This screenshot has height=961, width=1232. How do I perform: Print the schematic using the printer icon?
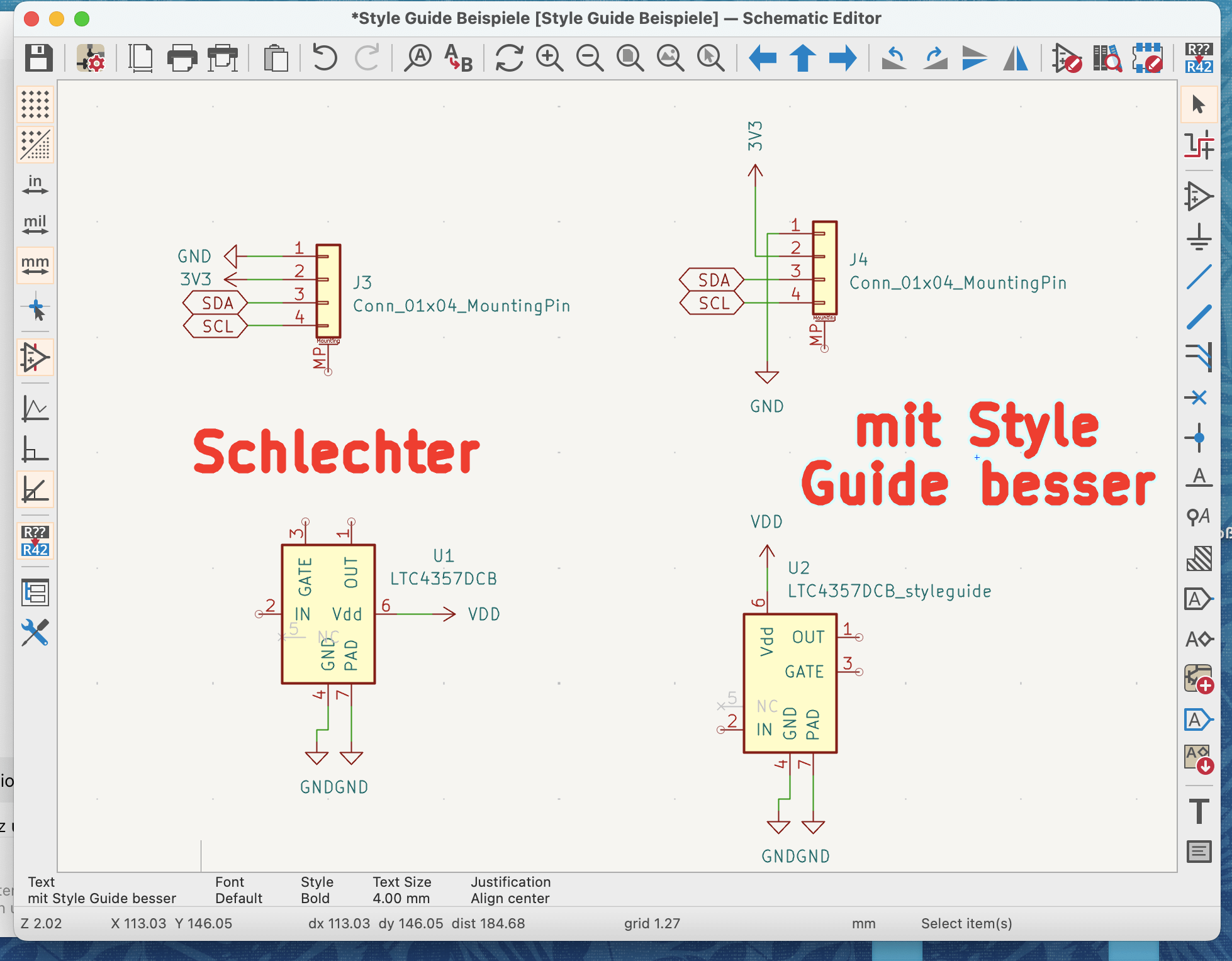(x=182, y=58)
